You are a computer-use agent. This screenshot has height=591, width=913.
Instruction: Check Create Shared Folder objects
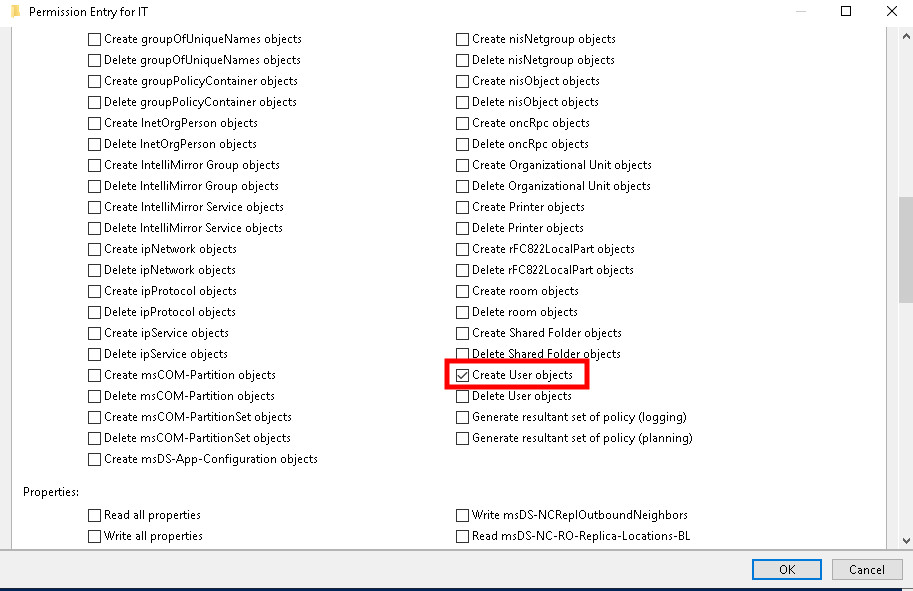pos(462,333)
